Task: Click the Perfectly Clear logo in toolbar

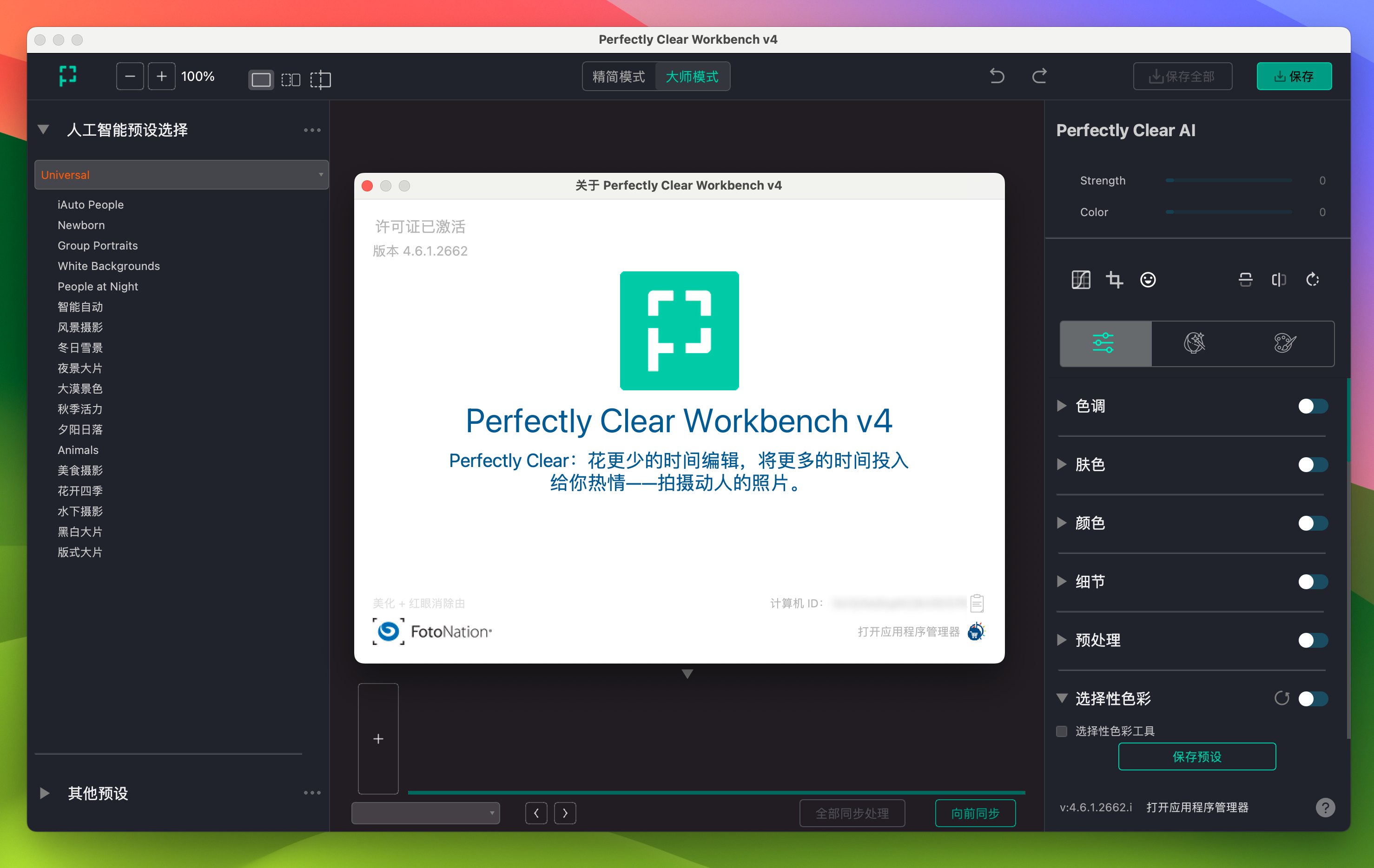Action: (x=68, y=76)
